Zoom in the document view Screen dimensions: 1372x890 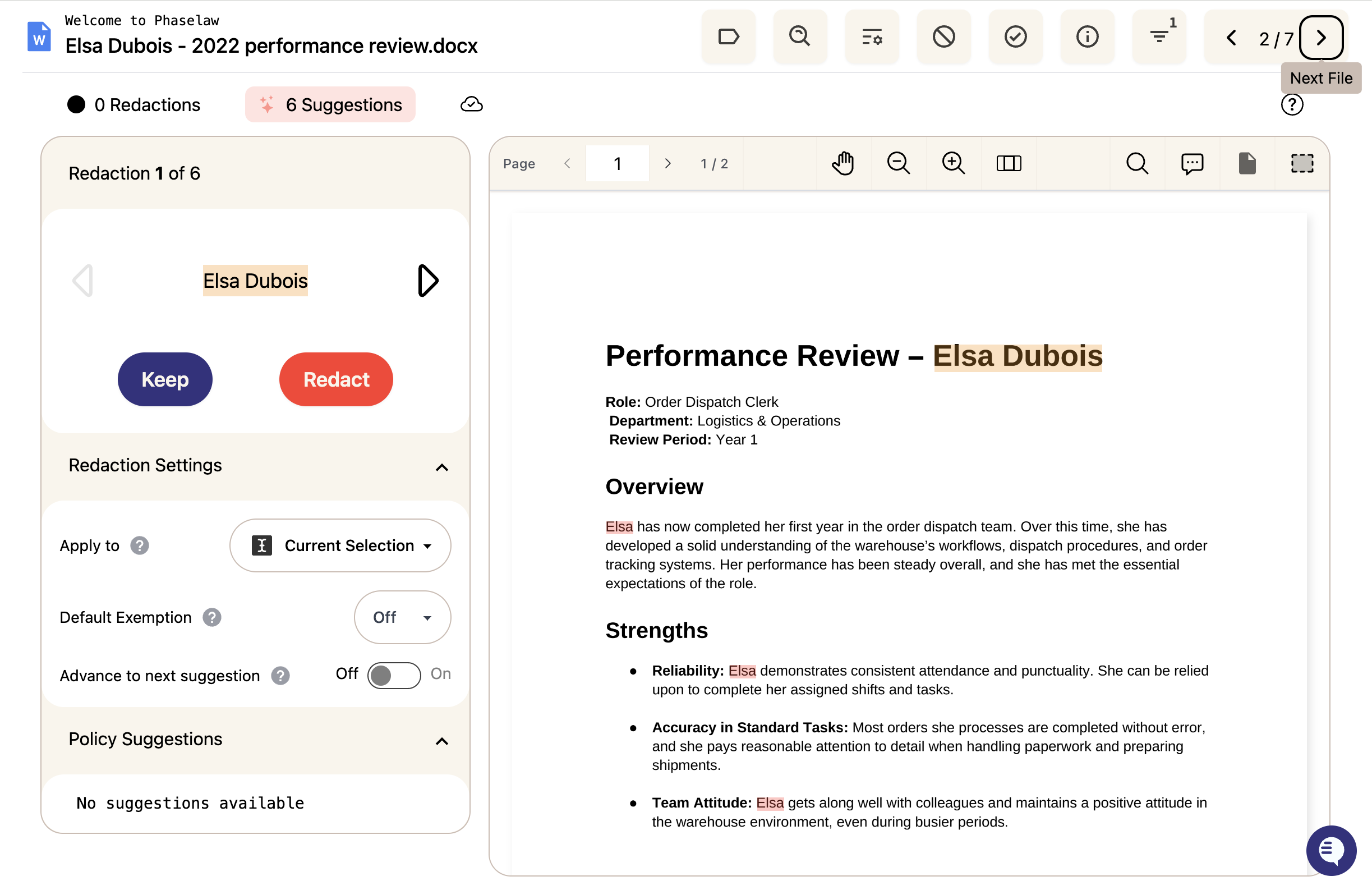pos(954,164)
